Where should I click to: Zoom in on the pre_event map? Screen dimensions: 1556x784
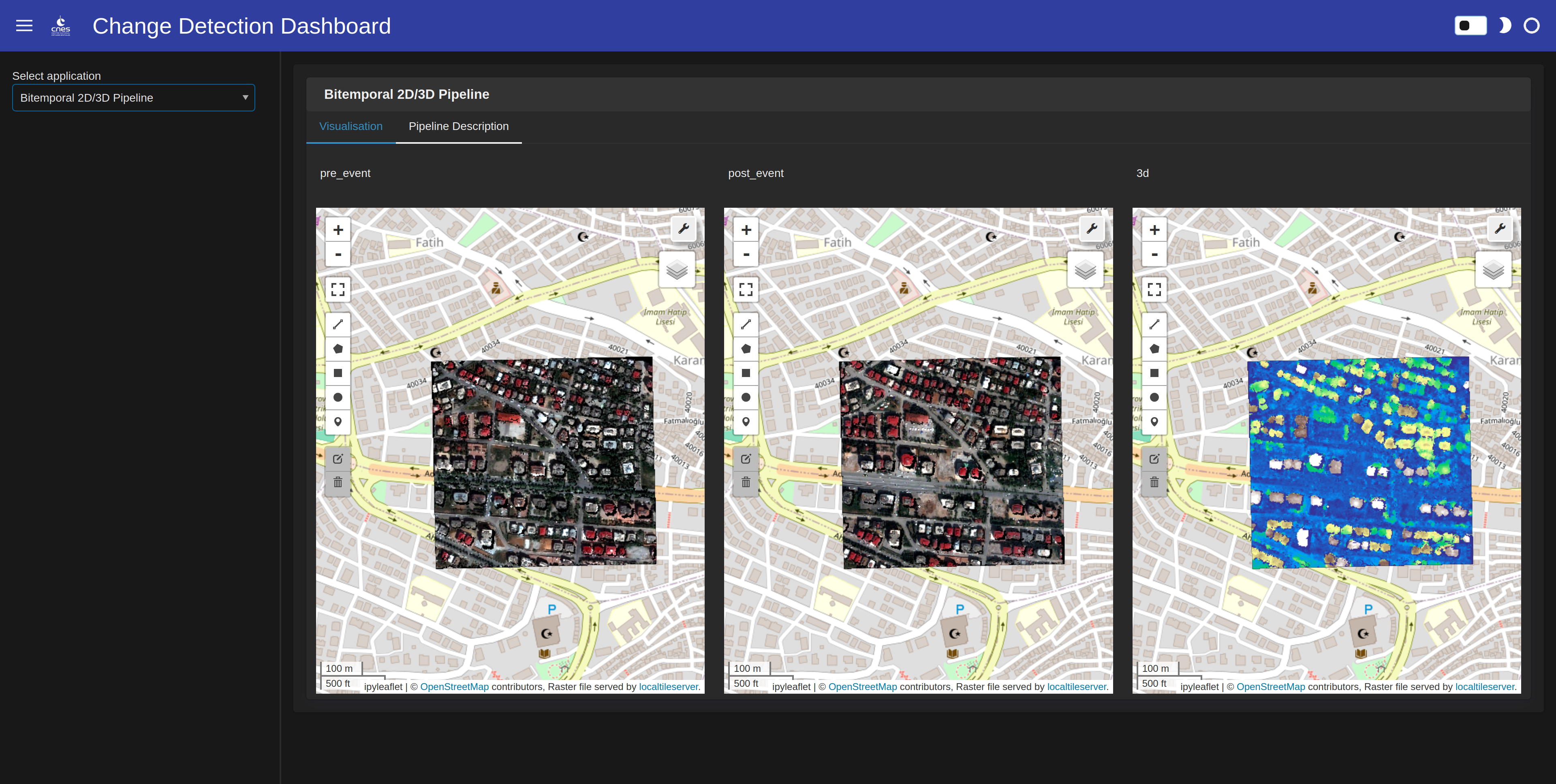click(338, 230)
